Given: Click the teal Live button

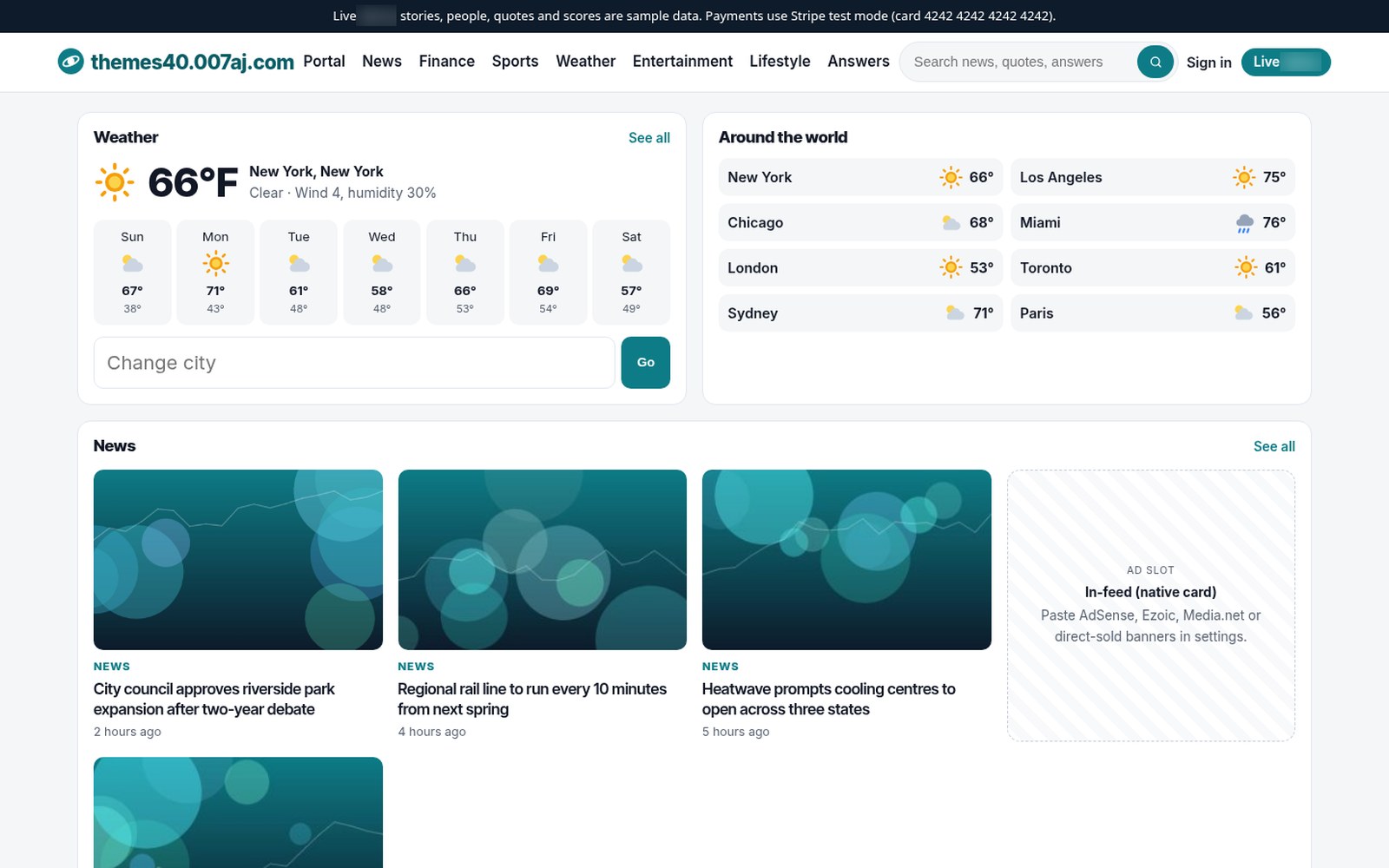Looking at the screenshot, I should [x=1286, y=62].
